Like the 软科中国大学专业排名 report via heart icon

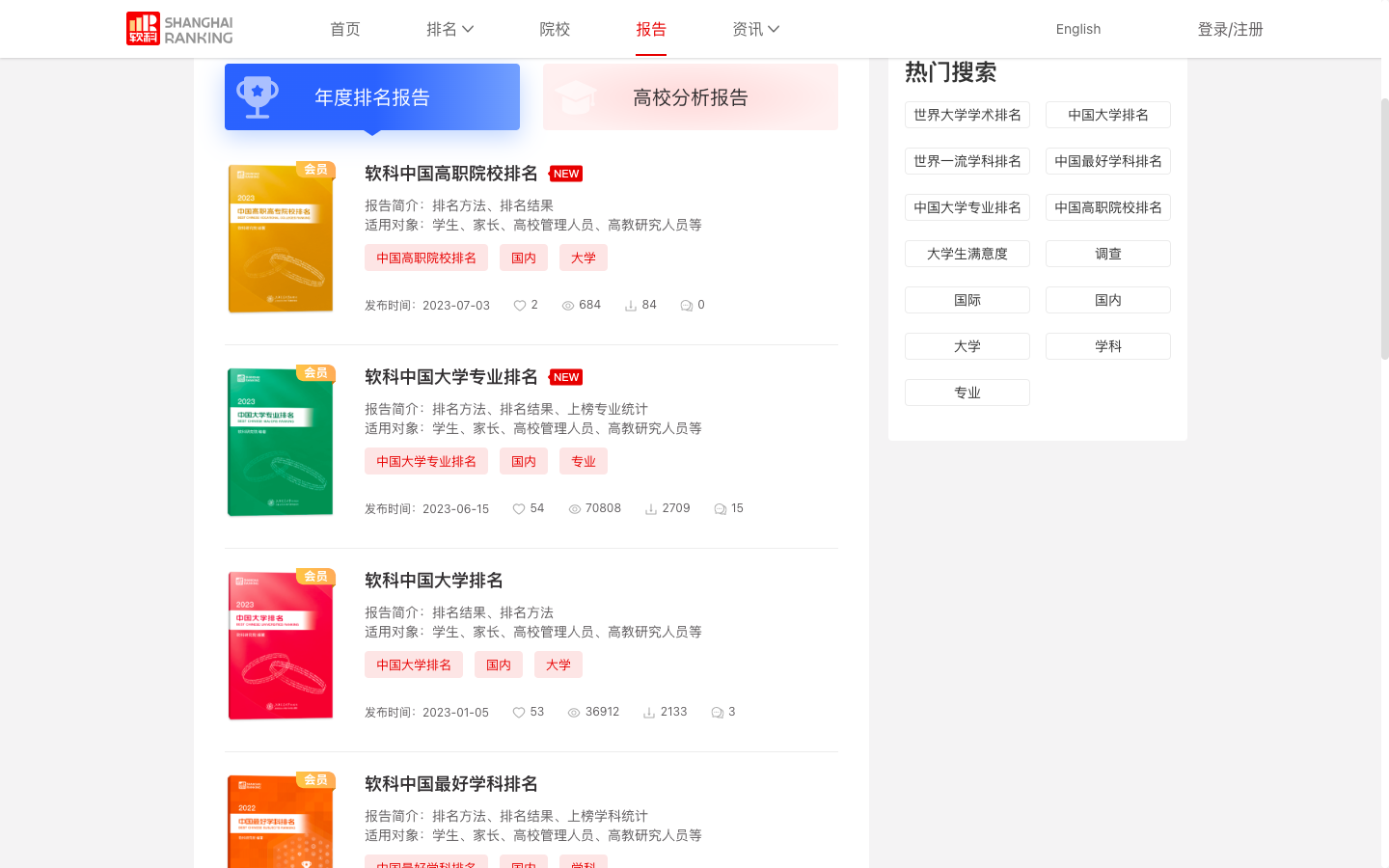pyautogui.click(x=519, y=508)
